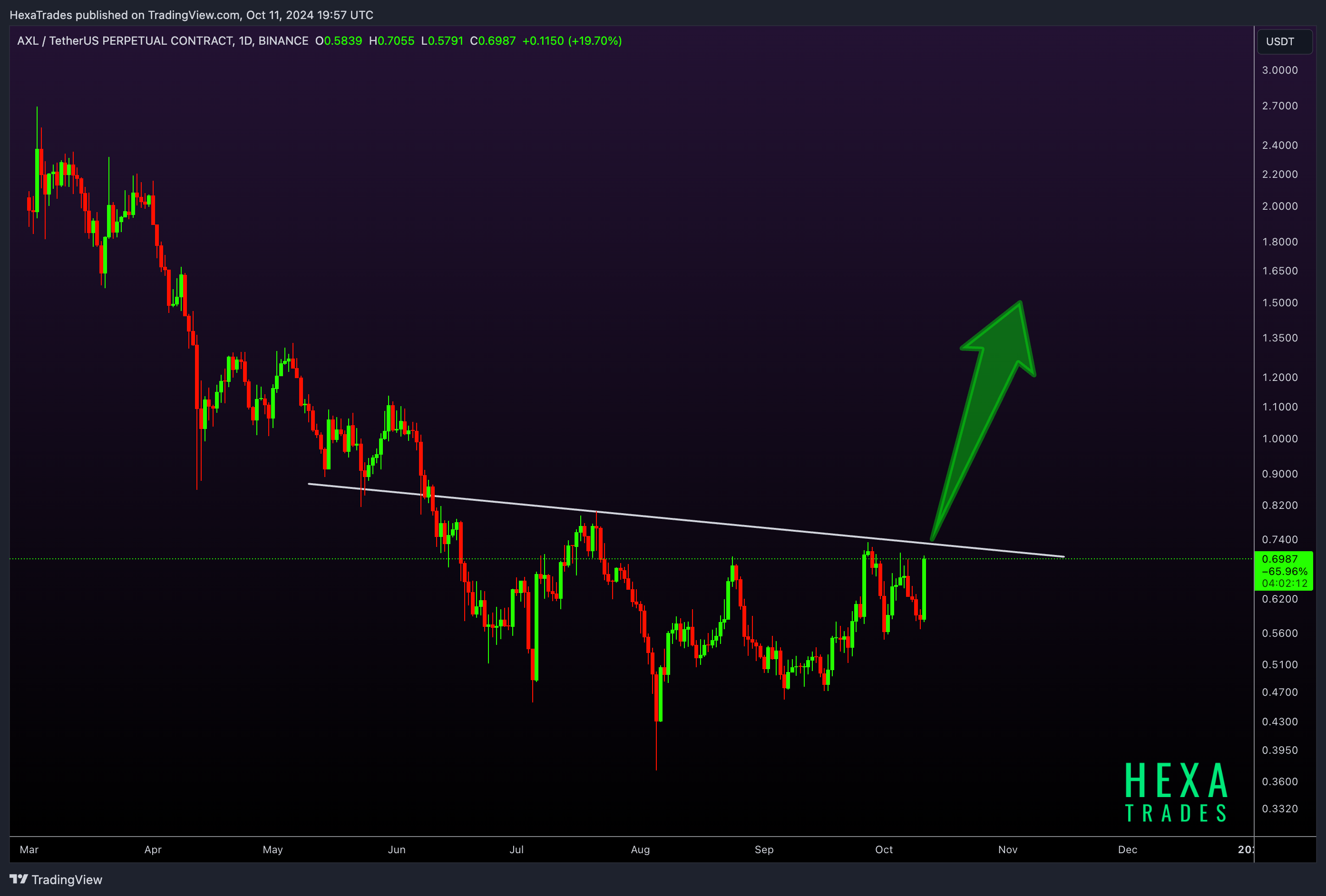Image resolution: width=1326 pixels, height=896 pixels.
Task: Click the 0.9000 price axis label
Action: coord(1279,474)
